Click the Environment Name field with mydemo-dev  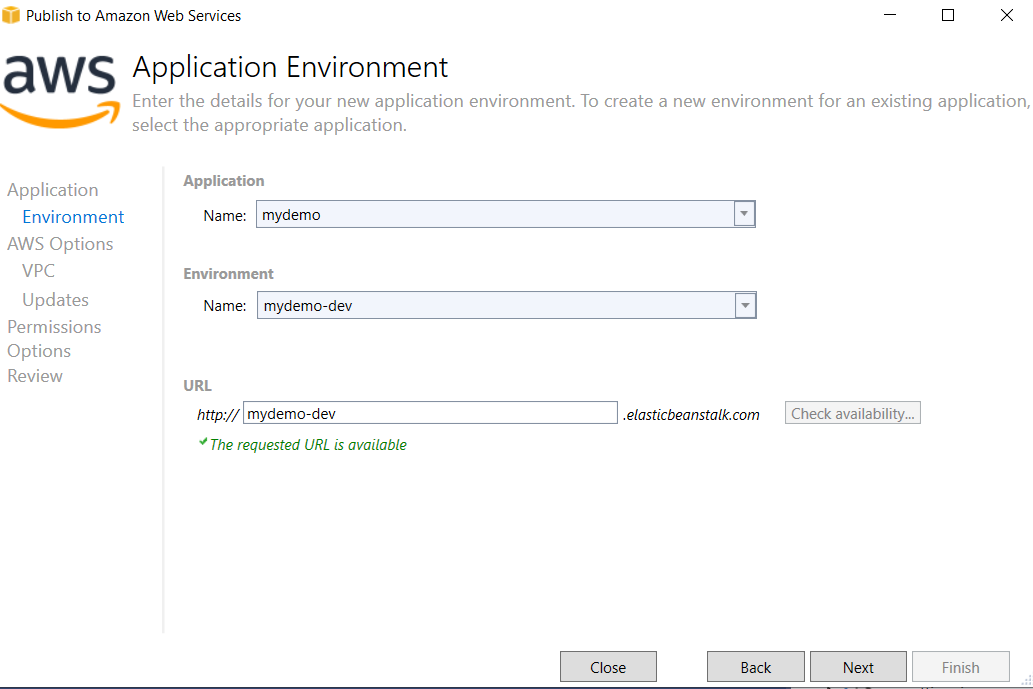pyautogui.click(x=507, y=306)
